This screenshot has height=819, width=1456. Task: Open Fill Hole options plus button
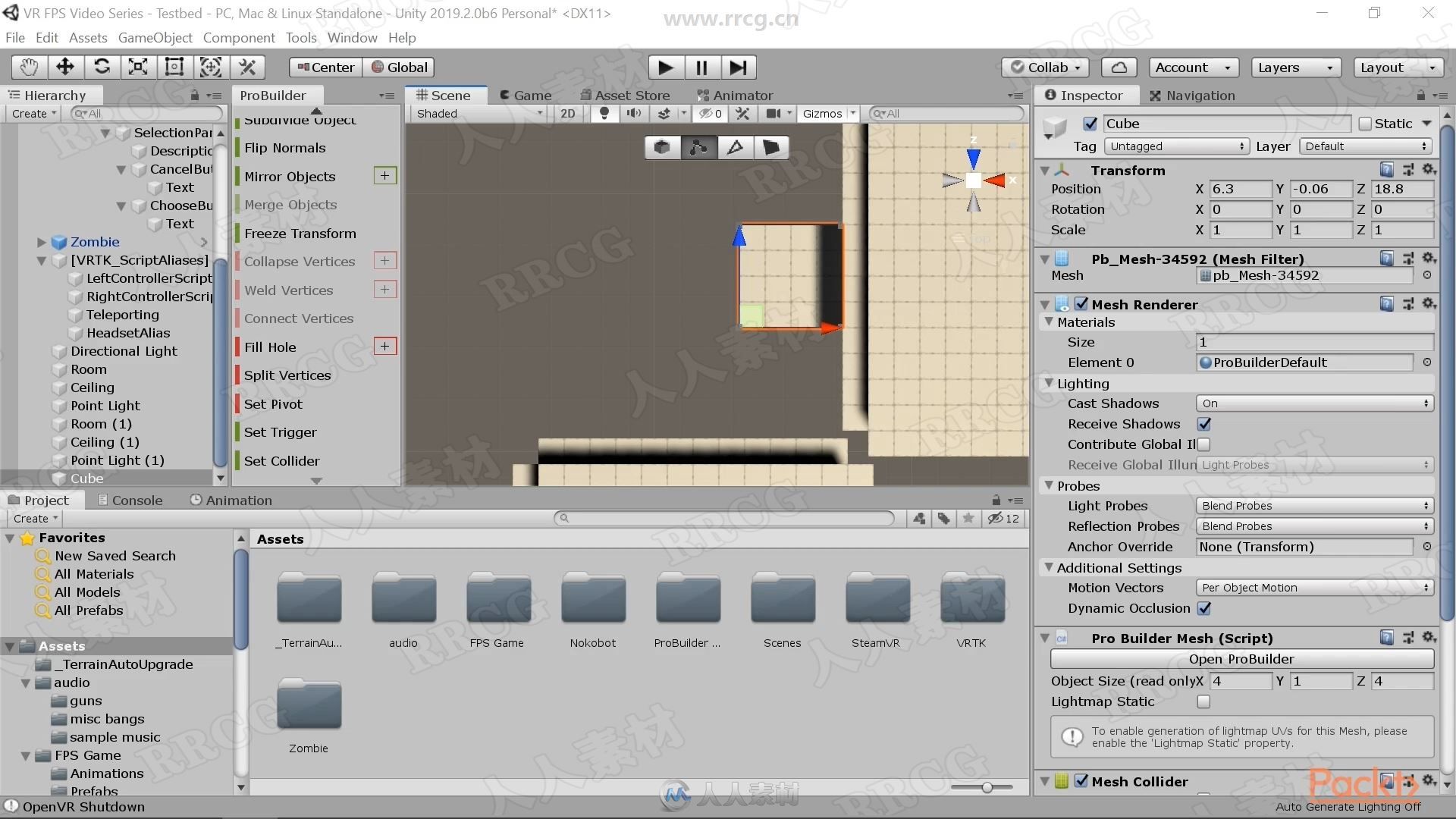(385, 347)
